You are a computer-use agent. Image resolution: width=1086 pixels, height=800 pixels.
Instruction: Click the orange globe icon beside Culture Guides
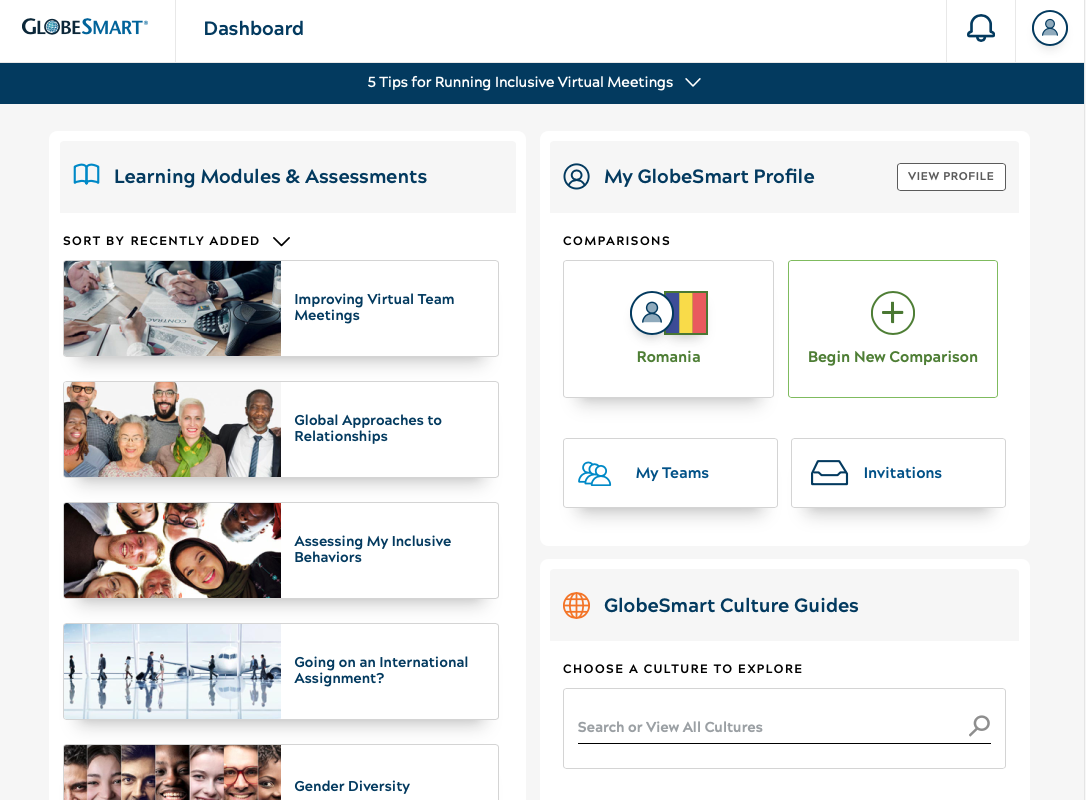576,605
